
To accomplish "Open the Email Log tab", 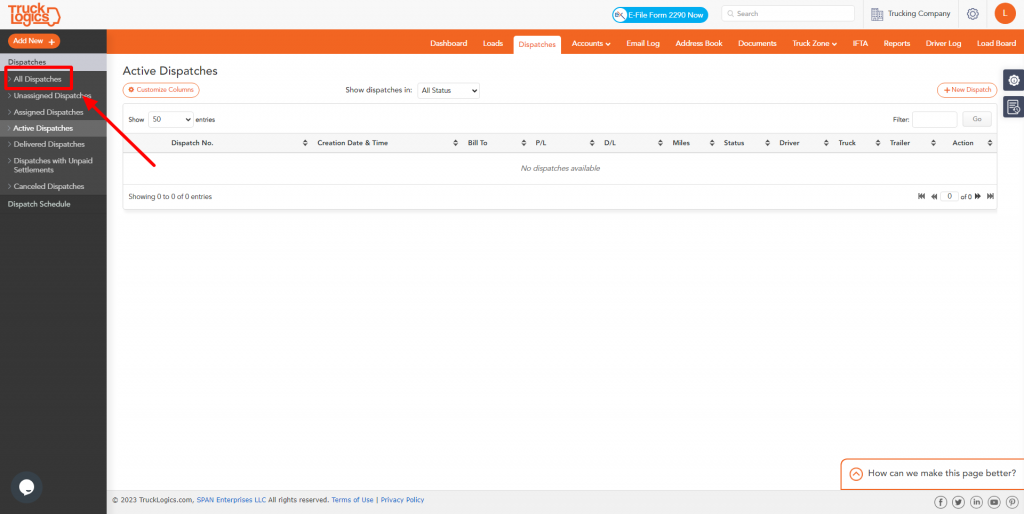I will (643, 44).
